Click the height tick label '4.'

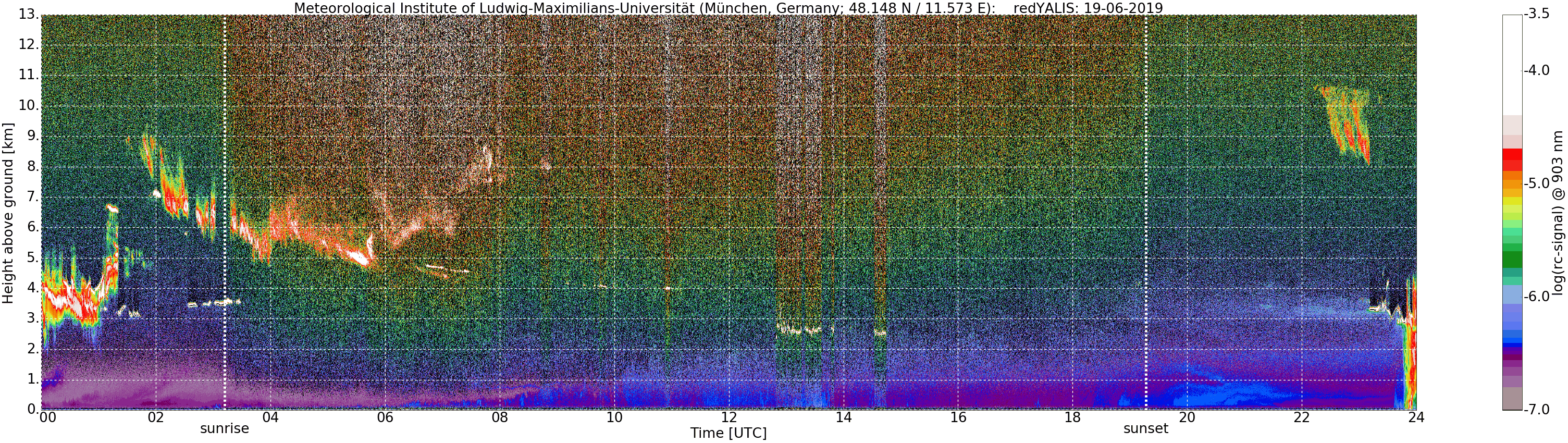coord(32,288)
